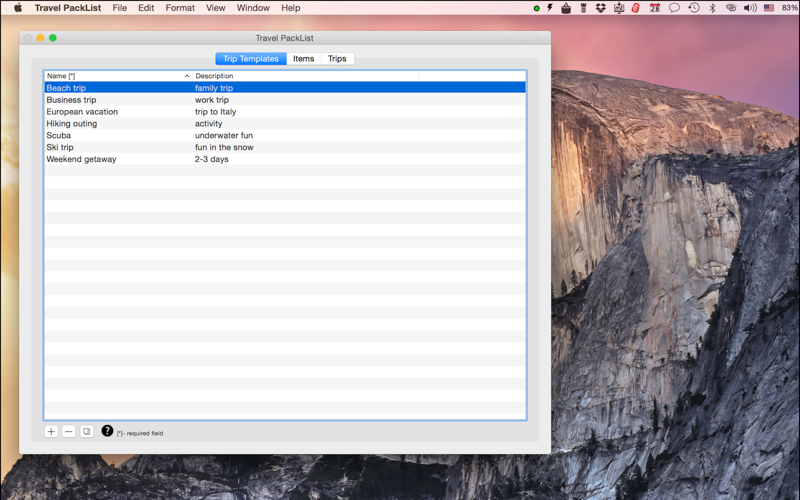Image resolution: width=800 pixels, height=500 pixels.
Task: Open the Window menu
Action: (253, 8)
